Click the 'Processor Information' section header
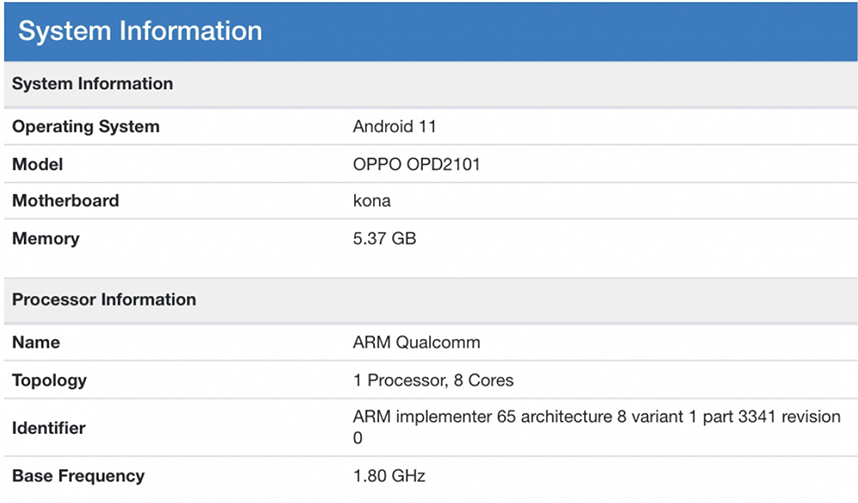The image size is (858, 503). click(104, 300)
